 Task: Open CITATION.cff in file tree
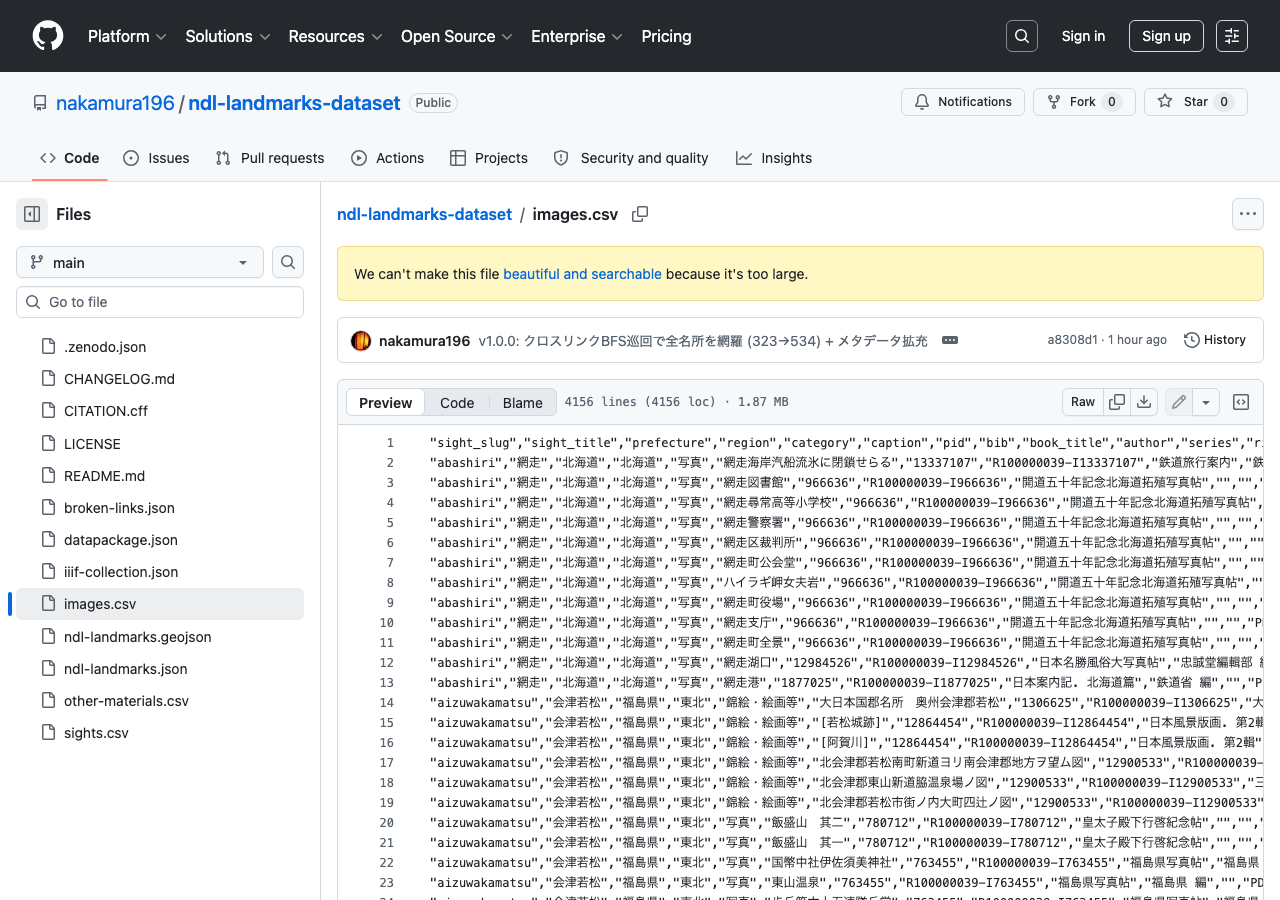[160, 411]
